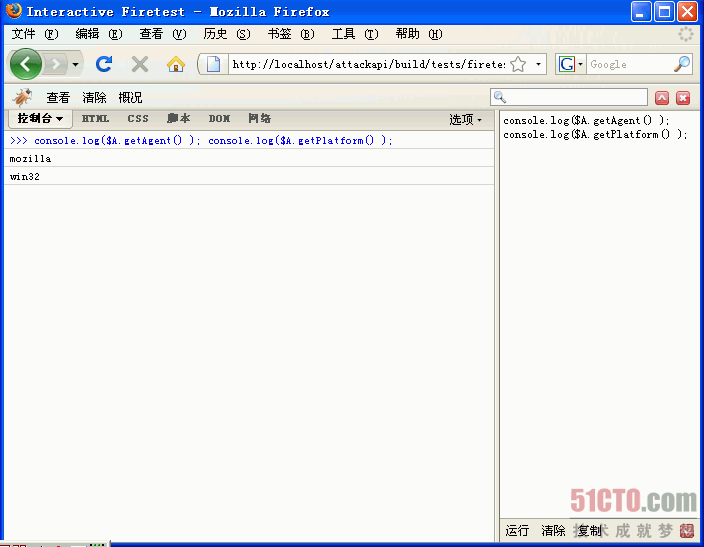Click the page identity icon in address bar
The height and width of the screenshot is (547, 704).
point(213,64)
